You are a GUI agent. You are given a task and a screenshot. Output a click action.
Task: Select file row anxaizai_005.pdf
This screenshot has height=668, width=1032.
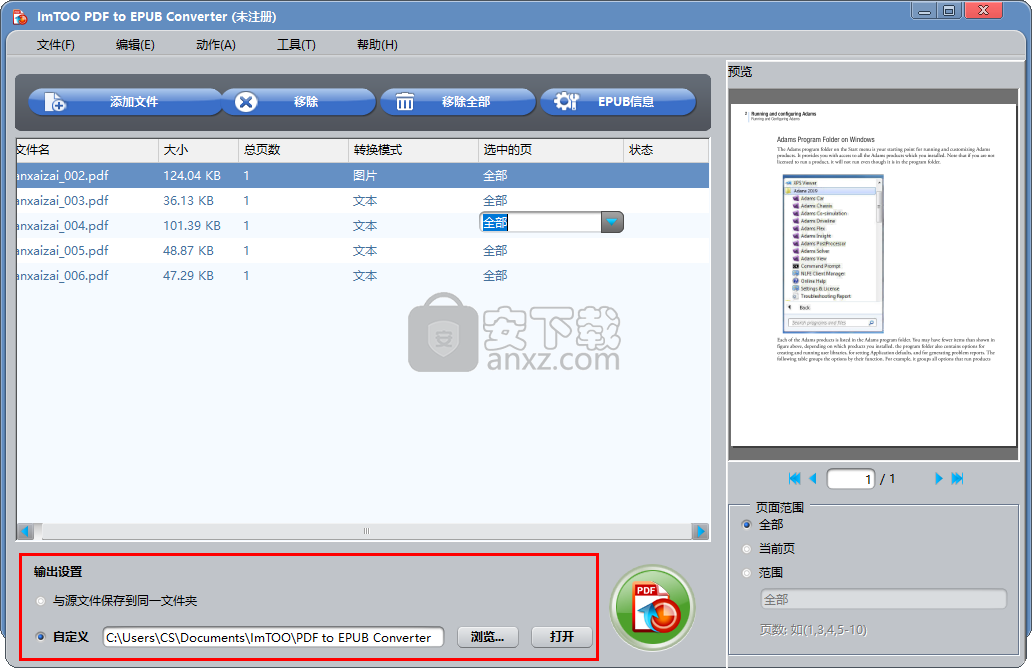pyautogui.click(x=363, y=251)
